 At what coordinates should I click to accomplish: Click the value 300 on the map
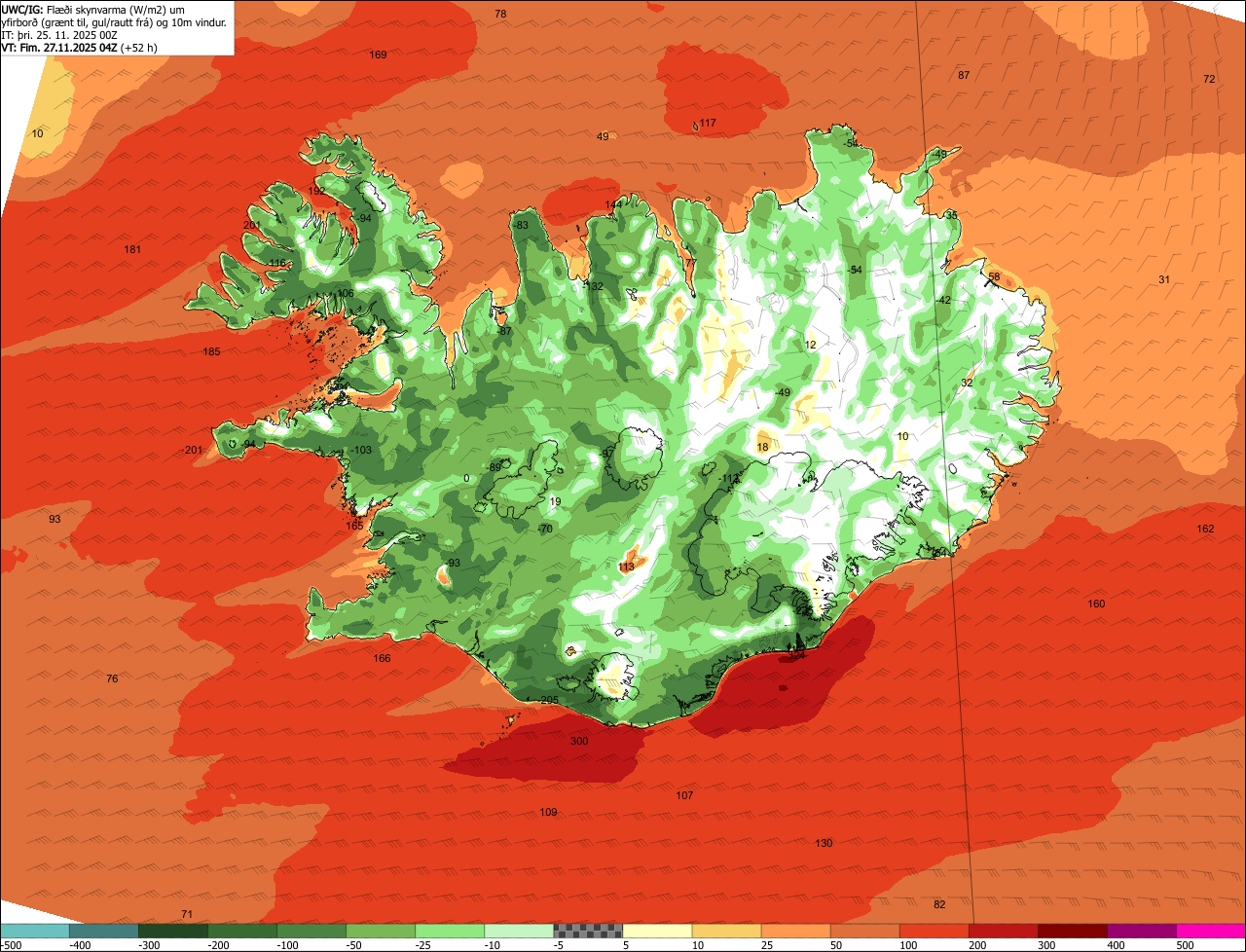click(x=579, y=741)
